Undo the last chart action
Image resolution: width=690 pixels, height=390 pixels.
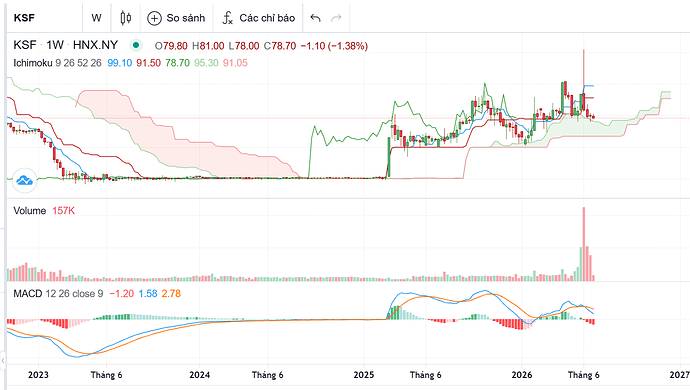[x=316, y=18]
